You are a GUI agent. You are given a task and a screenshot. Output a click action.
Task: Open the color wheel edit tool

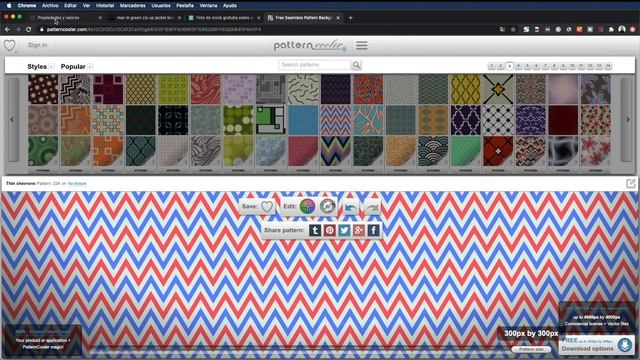tap(307, 206)
